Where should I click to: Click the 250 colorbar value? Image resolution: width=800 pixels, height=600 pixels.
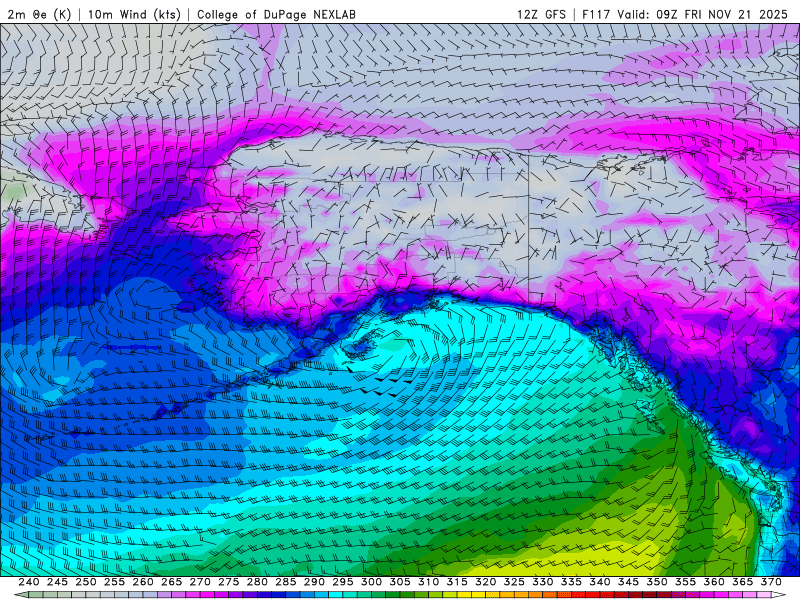86,582
